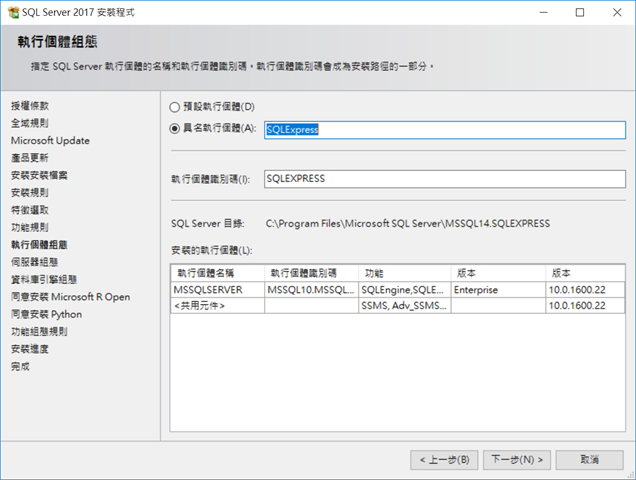Click the 下一步(N) button
Screen dimensions: 636x480
[x=517, y=460]
